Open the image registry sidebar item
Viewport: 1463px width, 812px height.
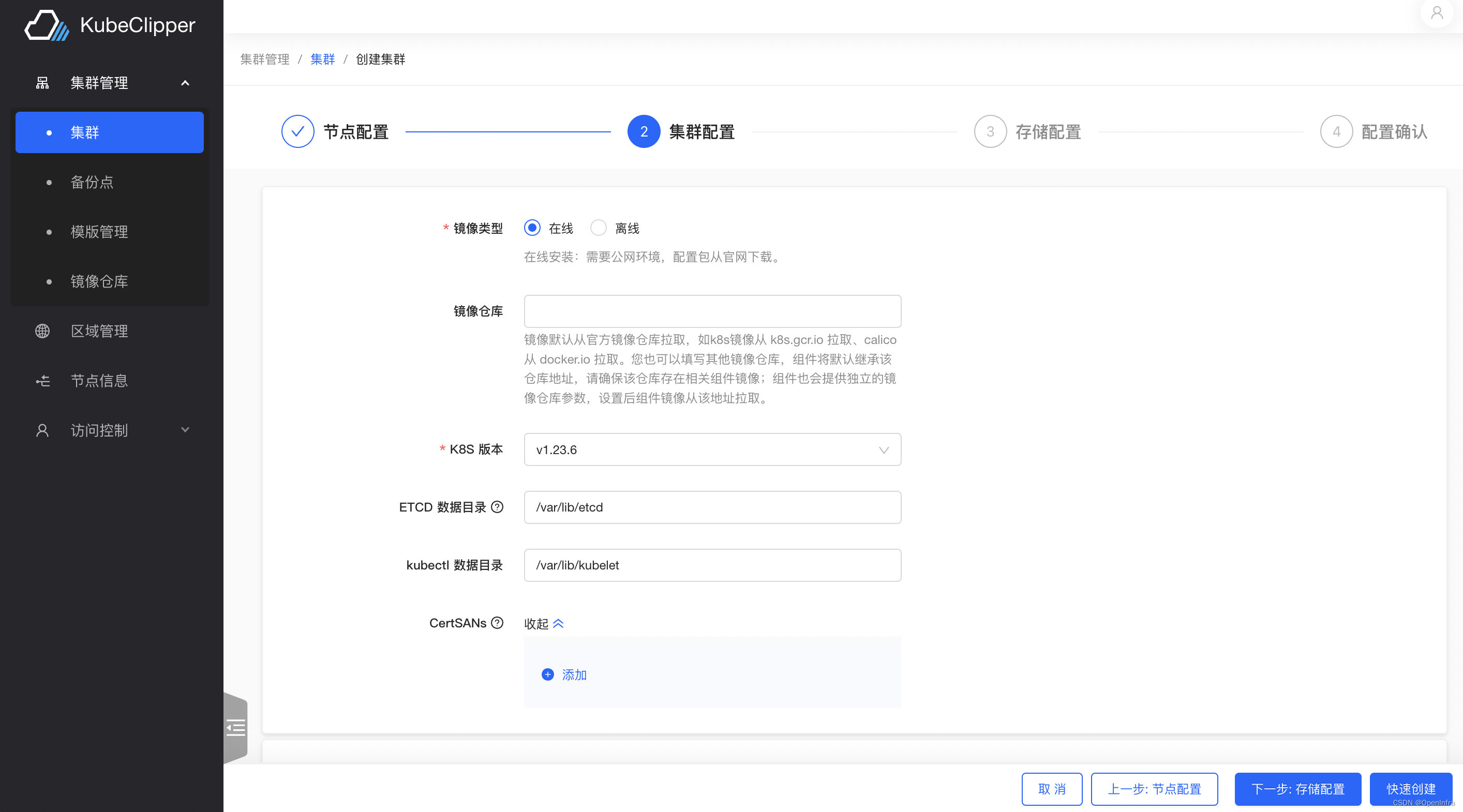pyautogui.click(x=99, y=282)
